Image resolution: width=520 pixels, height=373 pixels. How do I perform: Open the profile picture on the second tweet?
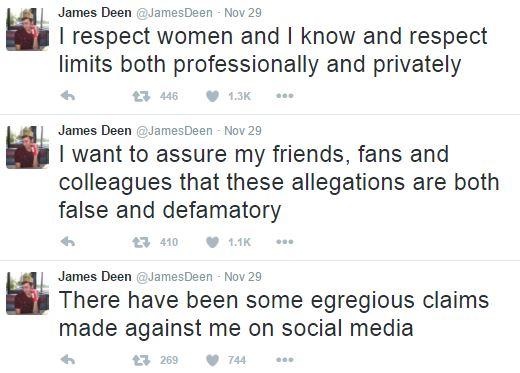(x=28, y=147)
